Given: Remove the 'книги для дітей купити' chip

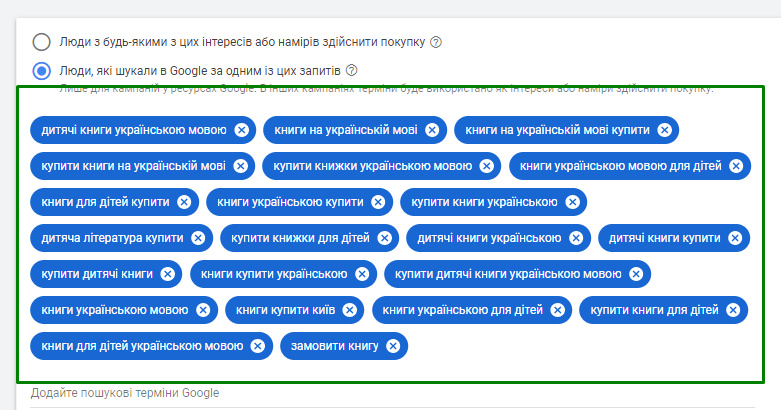Looking at the screenshot, I should tap(184, 202).
